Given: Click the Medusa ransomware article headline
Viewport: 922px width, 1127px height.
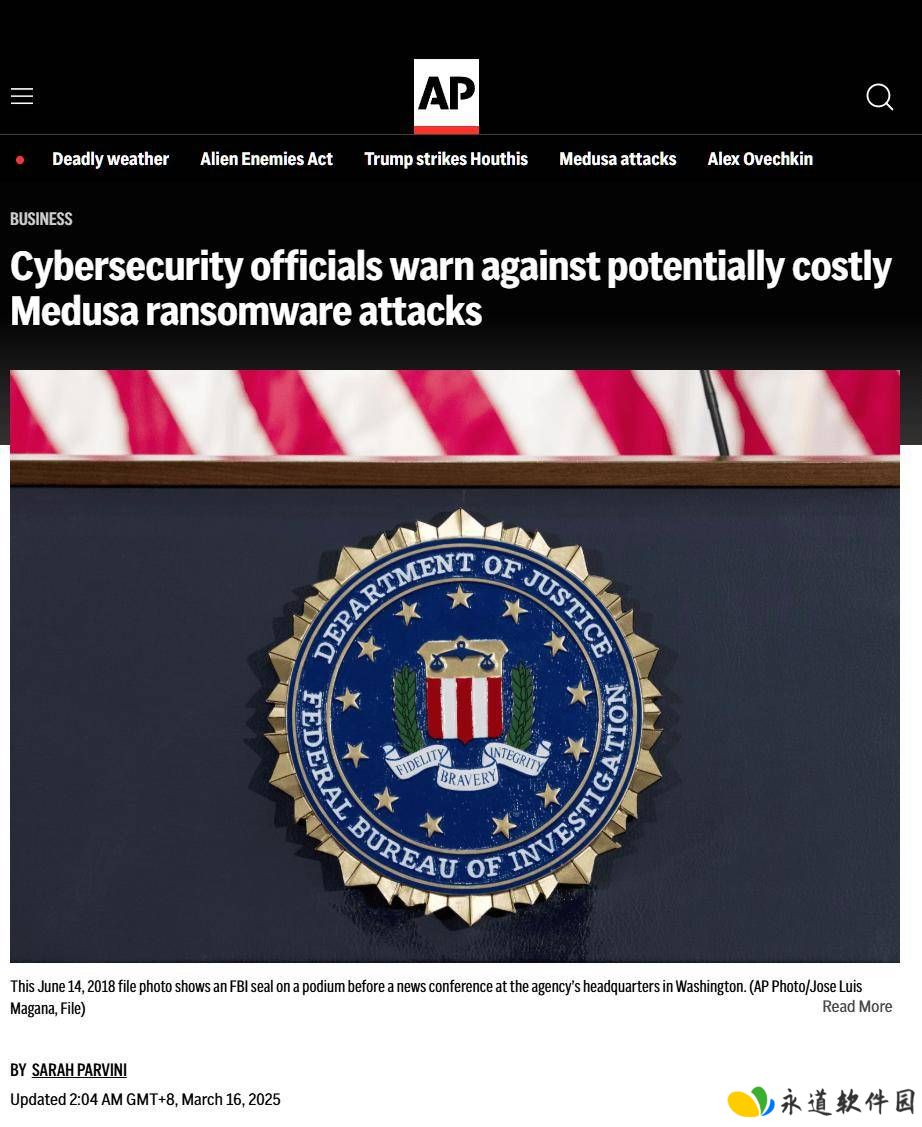Looking at the screenshot, I should click(451, 289).
